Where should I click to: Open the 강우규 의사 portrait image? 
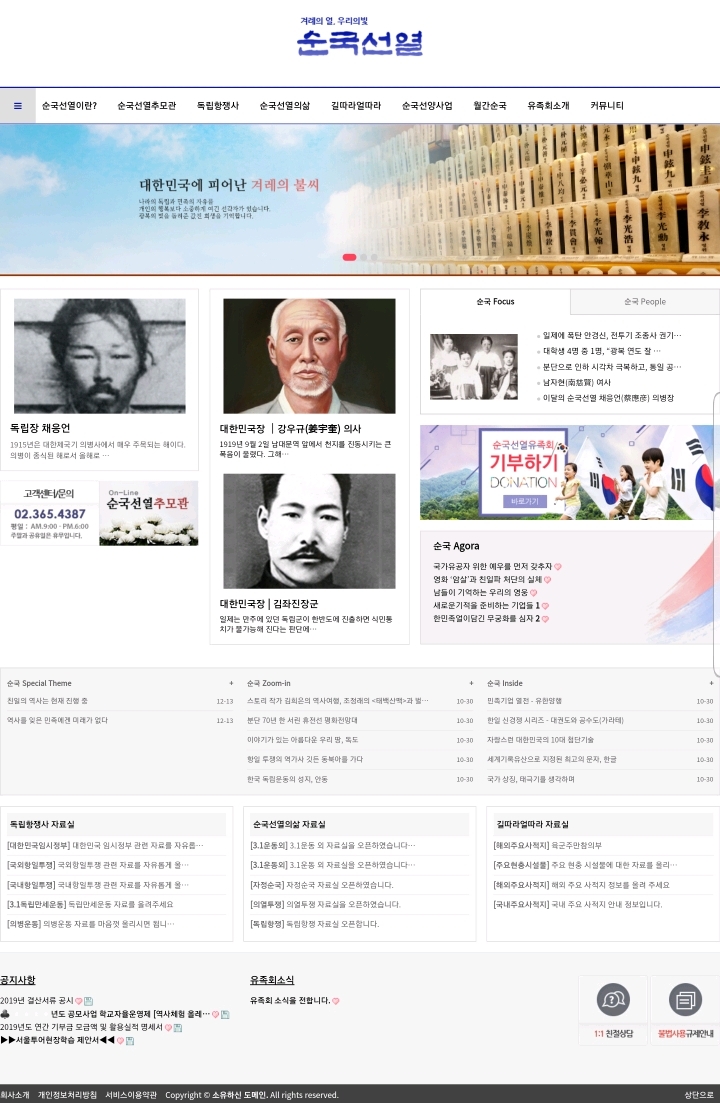[x=309, y=356]
